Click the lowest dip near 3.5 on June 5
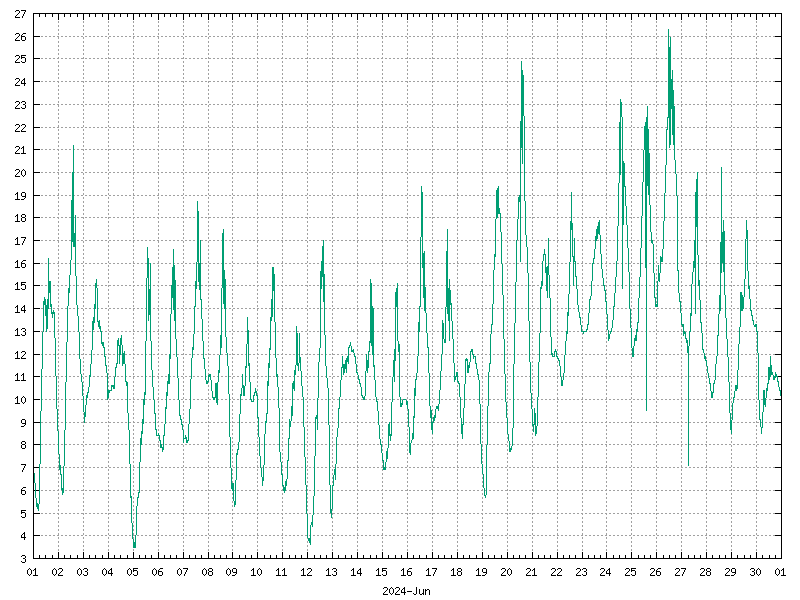800x600 pixels. tap(135, 547)
